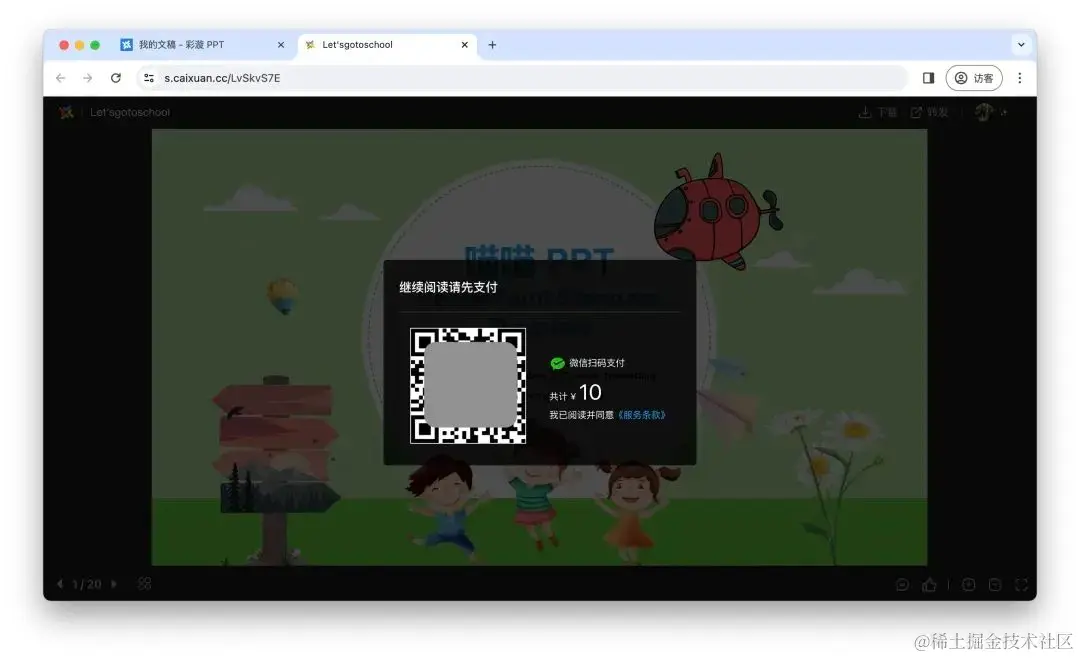Enter fullscreen with the expand icon
Viewport: 1080px width, 658px height.
pyautogui.click(x=1021, y=585)
